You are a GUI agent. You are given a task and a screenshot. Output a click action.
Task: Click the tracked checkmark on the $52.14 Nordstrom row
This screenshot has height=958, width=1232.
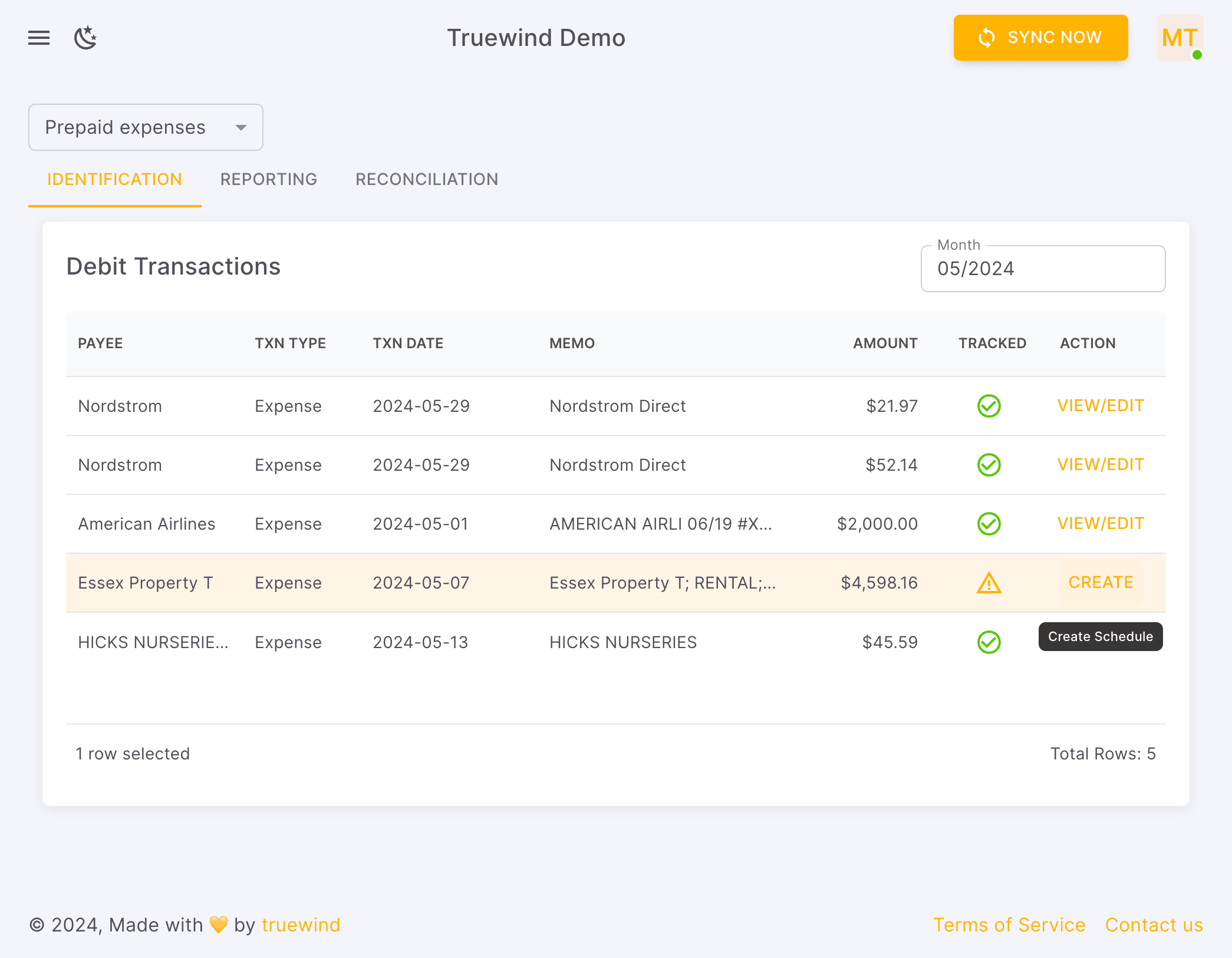(989, 465)
